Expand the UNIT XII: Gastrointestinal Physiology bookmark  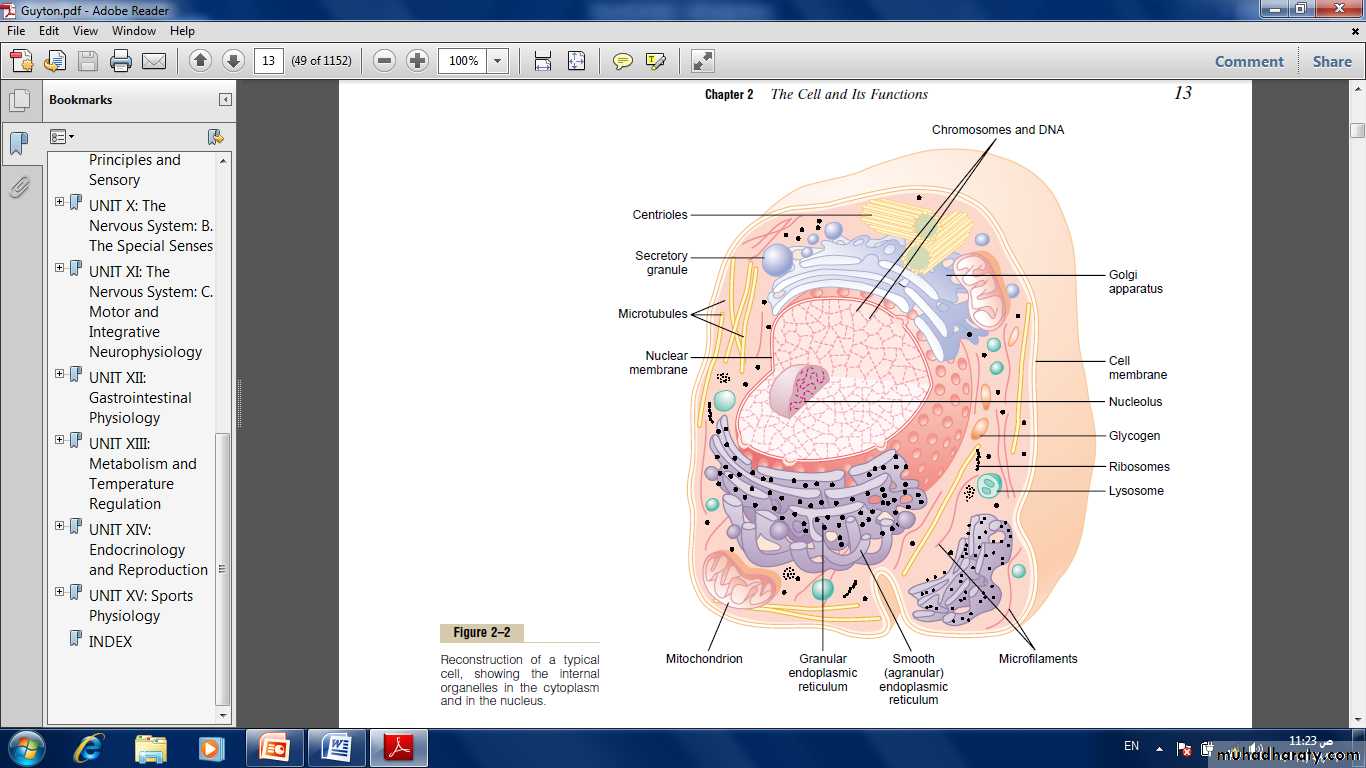[60, 374]
